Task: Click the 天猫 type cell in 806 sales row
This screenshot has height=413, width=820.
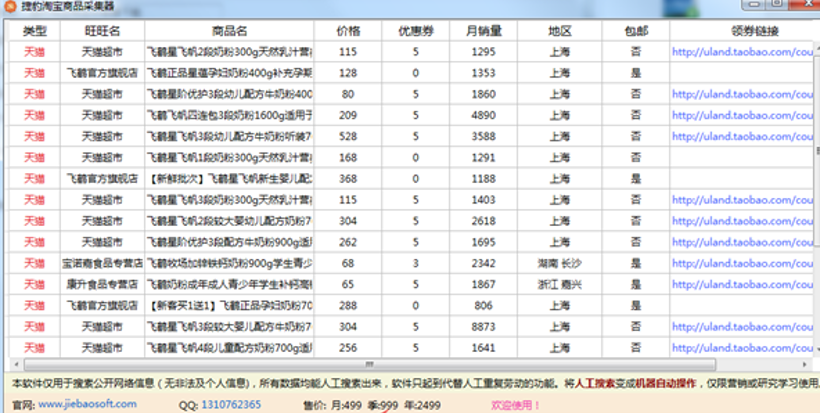Action: 35,305
